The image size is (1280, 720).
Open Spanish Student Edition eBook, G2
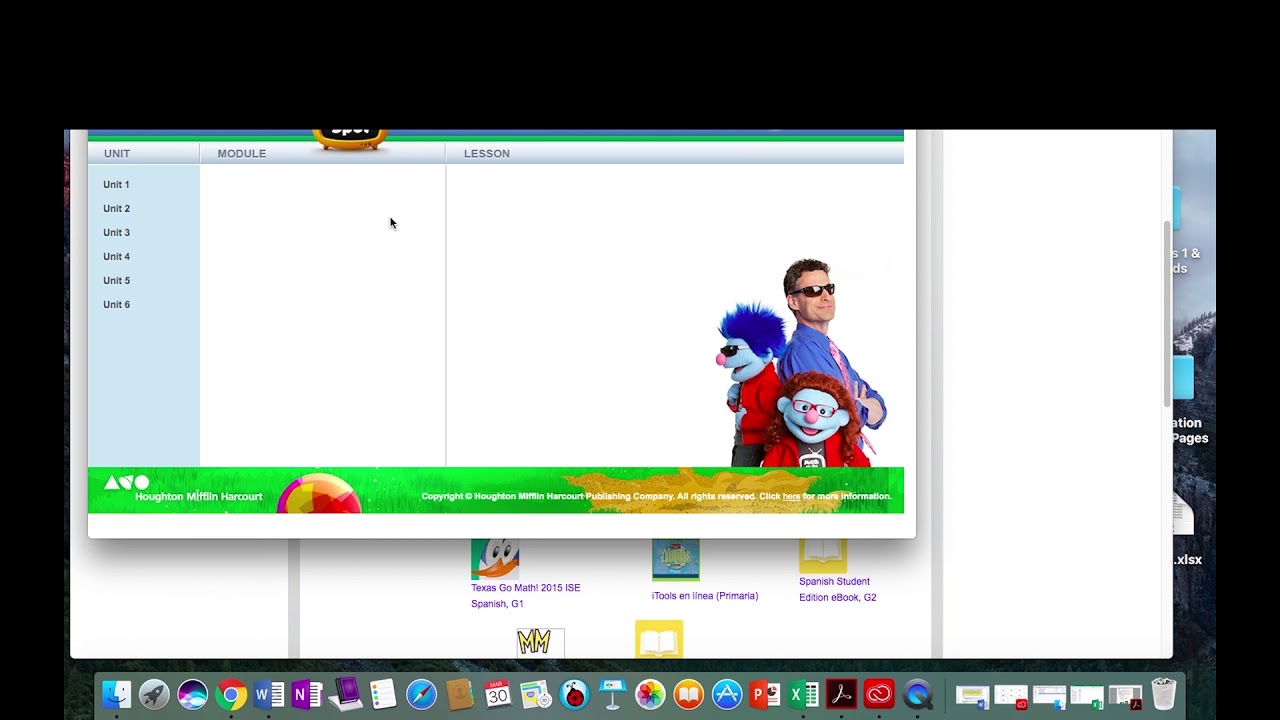tap(837, 589)
